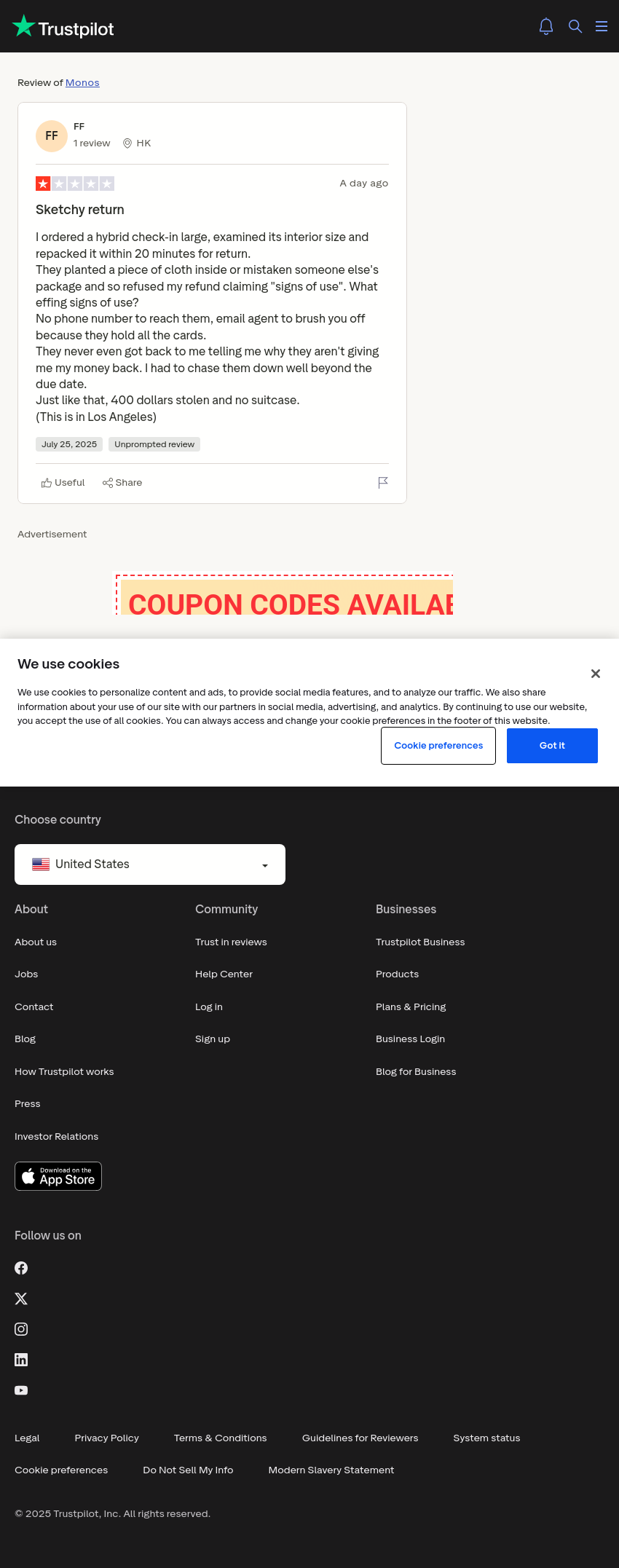619x1568 pixels.
Task: Go to Plans & Pricing link
Action: (411, 1006)
